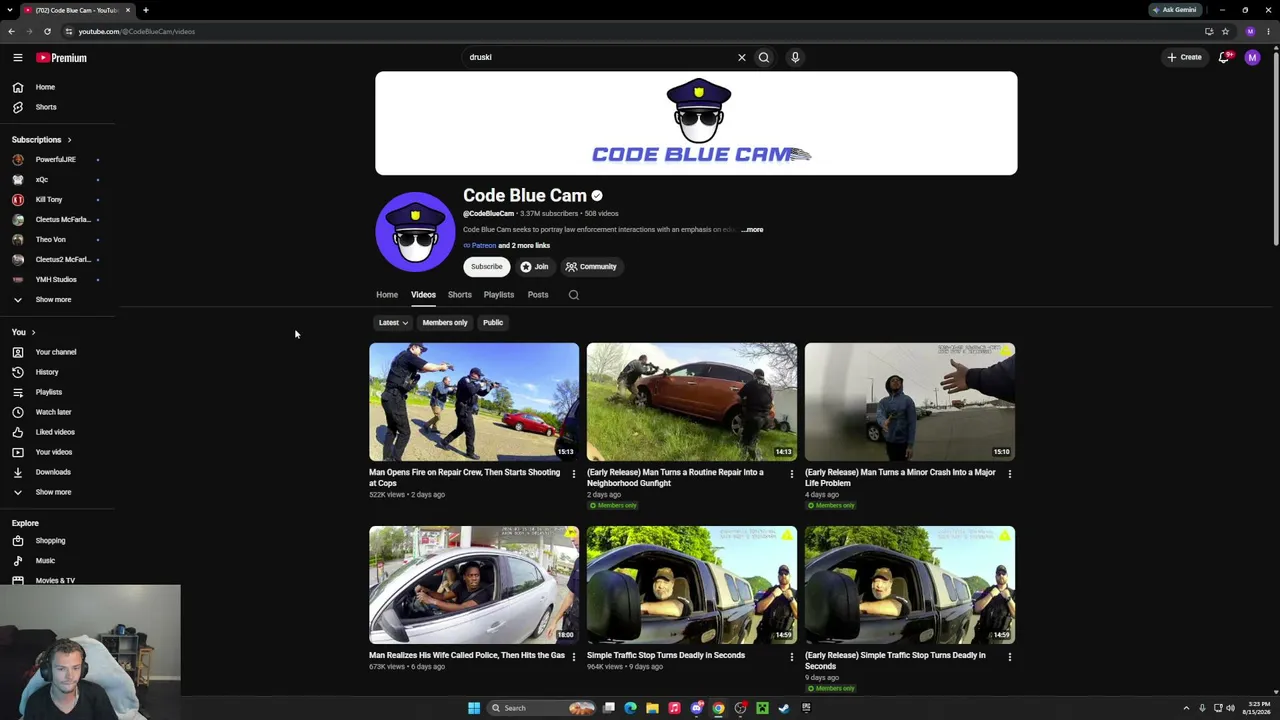Open Downloads
Screen dimensions: 1280x720
tap(53, 472)
